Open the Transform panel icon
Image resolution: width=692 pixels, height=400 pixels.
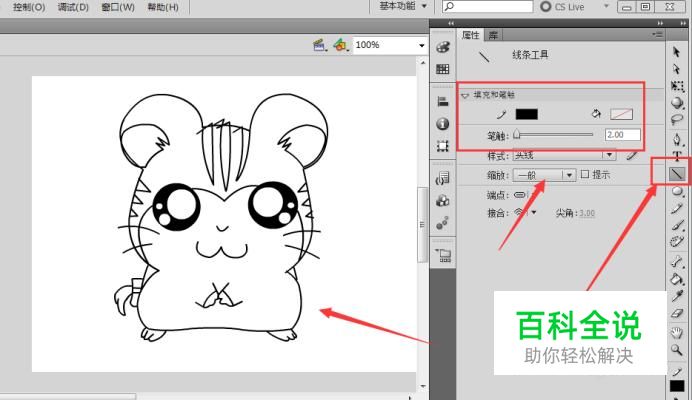pyautogui.click(x=443, y=146)
